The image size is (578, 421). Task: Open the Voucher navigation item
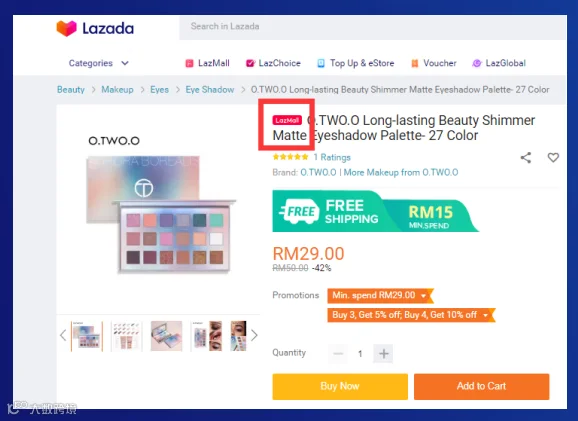[x=434, y=63]
